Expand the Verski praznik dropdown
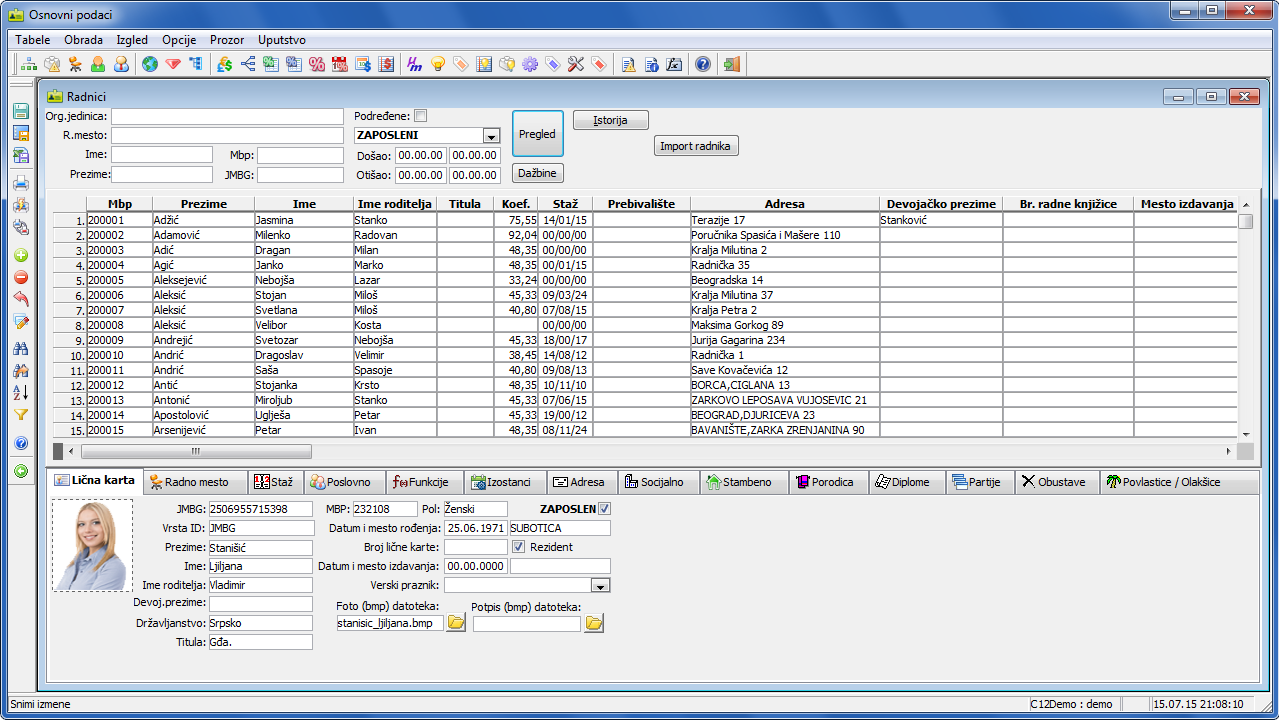This screenshot has width=1279, height=720. click(x=600, y=586)
